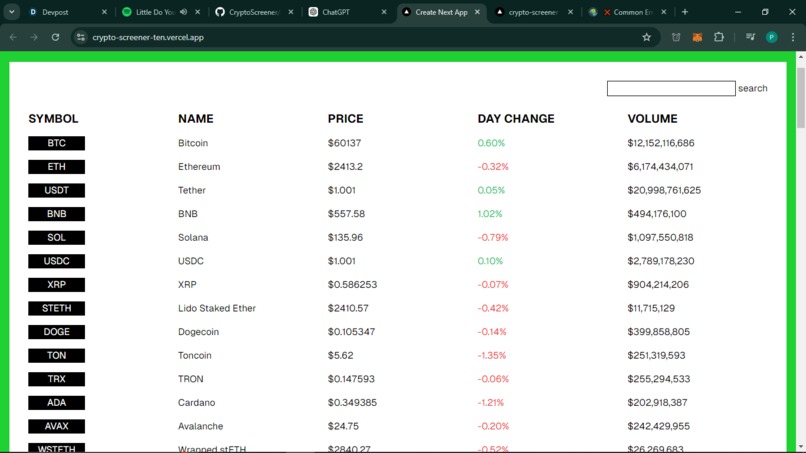806x453 pixels.
Task: Click the scrollbar down arrow
Action: pyautogui.click(x=801, y=447)
